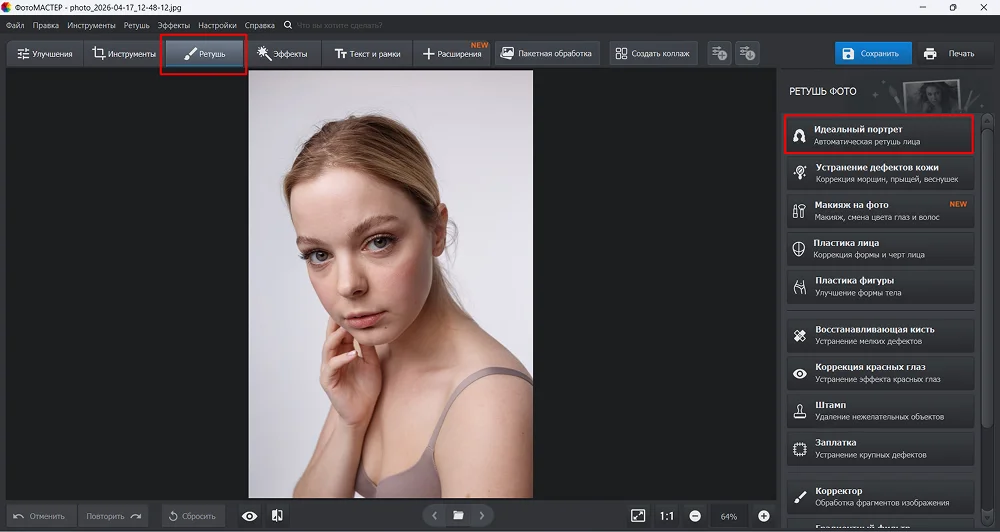1000x532 pixels.
Task: Select the Заплатка tool icon
Action: (799, 449)
